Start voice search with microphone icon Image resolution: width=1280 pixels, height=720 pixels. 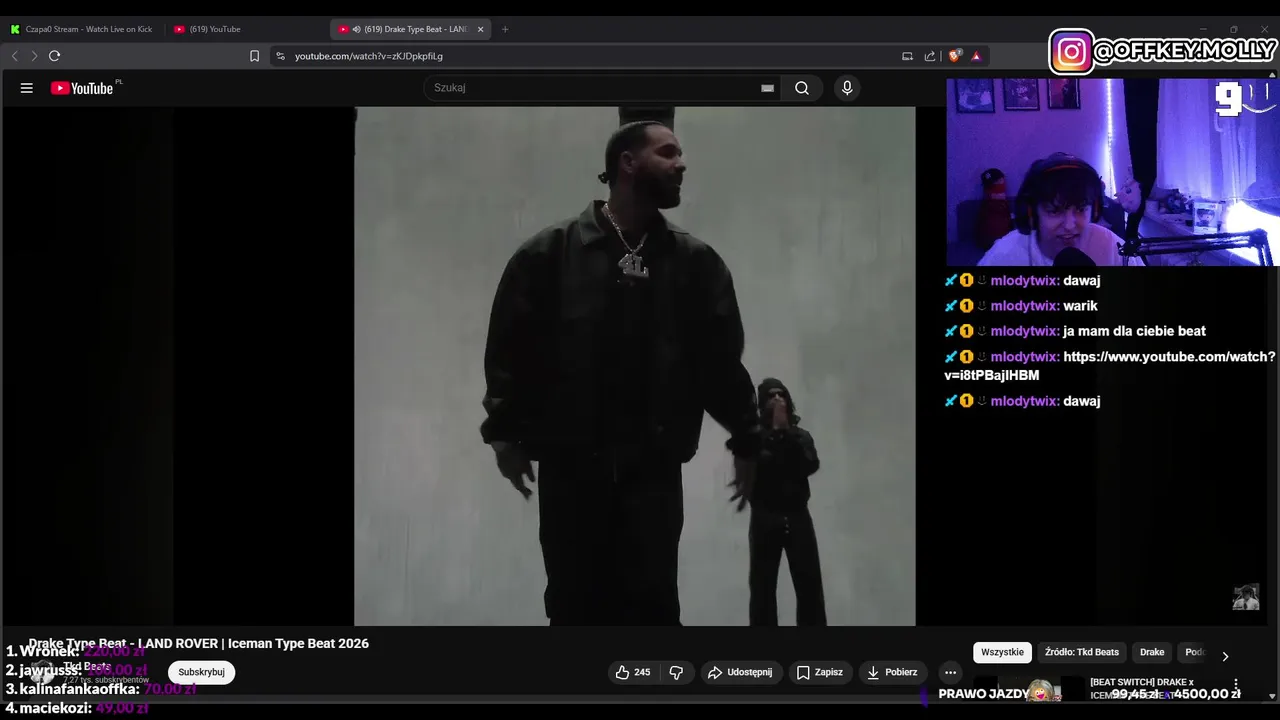(x=847, y=88)
